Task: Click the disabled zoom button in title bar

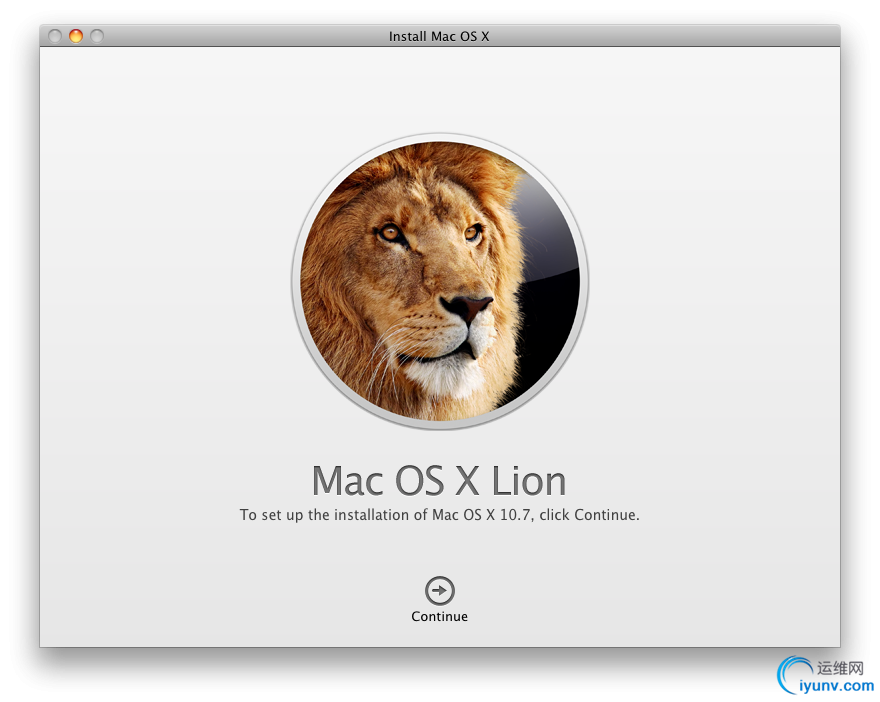Action: click(x=97, y=36)
